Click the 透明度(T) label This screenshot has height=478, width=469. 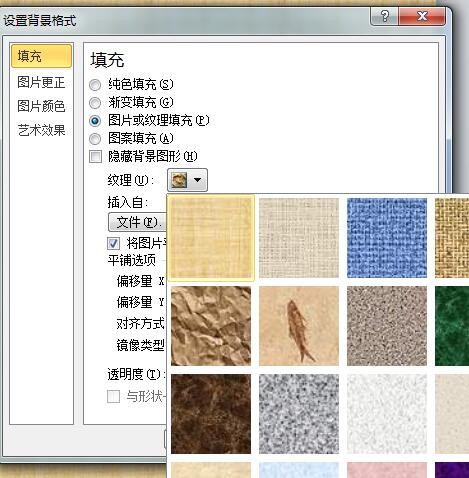tap(136, 374)
